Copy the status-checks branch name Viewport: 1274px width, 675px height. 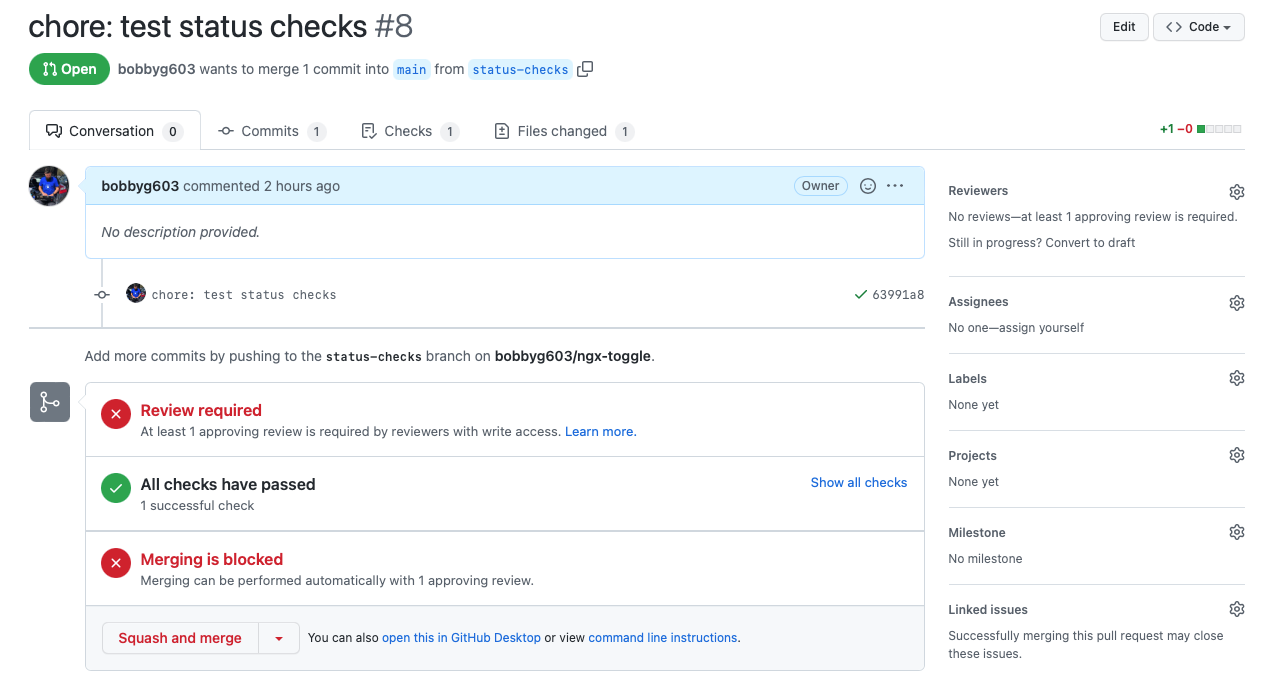[x=585, y=68]
